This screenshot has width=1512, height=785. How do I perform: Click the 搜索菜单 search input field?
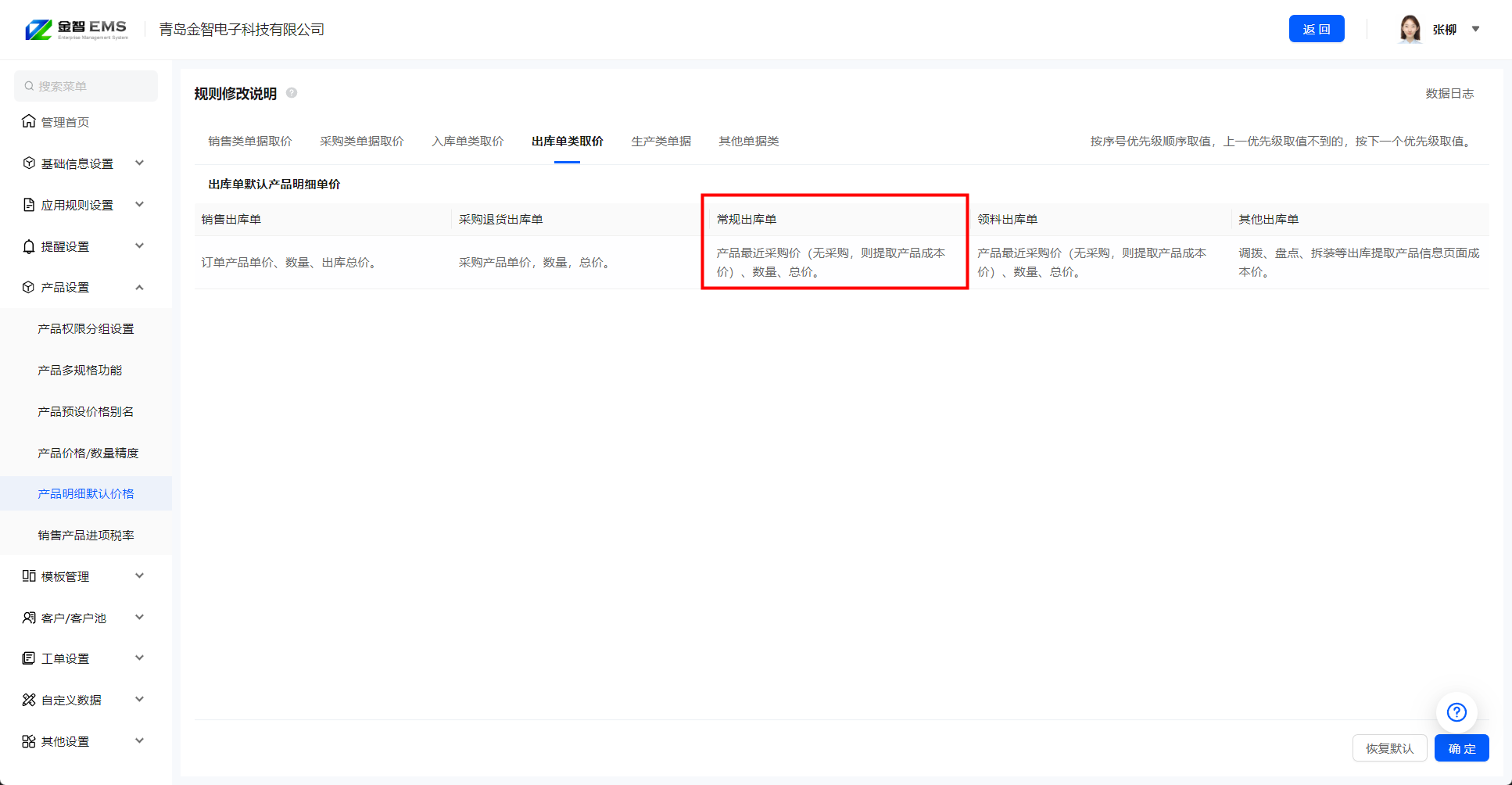point(86,86)
